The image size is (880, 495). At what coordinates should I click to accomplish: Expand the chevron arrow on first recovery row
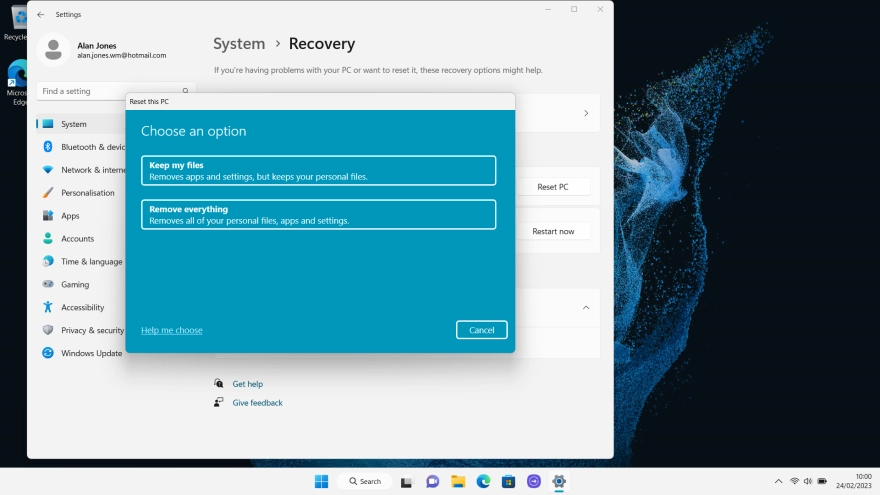(586, 114)
